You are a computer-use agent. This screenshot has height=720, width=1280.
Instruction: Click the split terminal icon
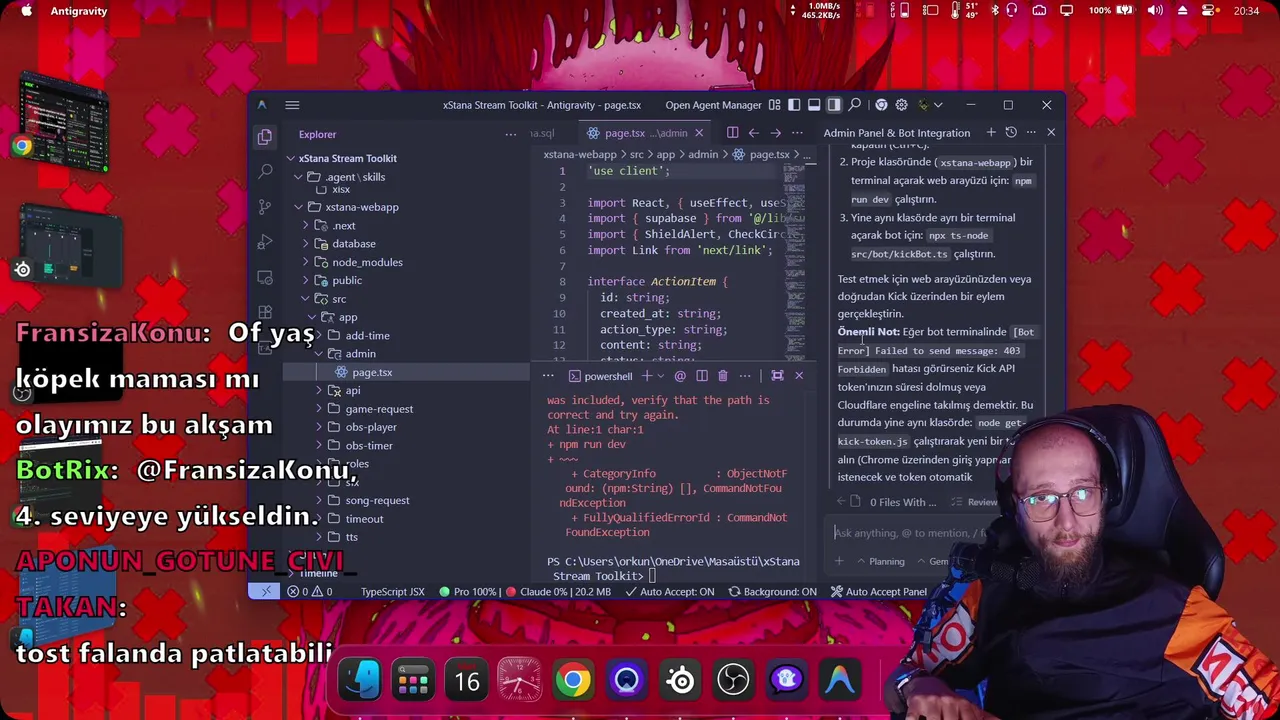[702, 376]
